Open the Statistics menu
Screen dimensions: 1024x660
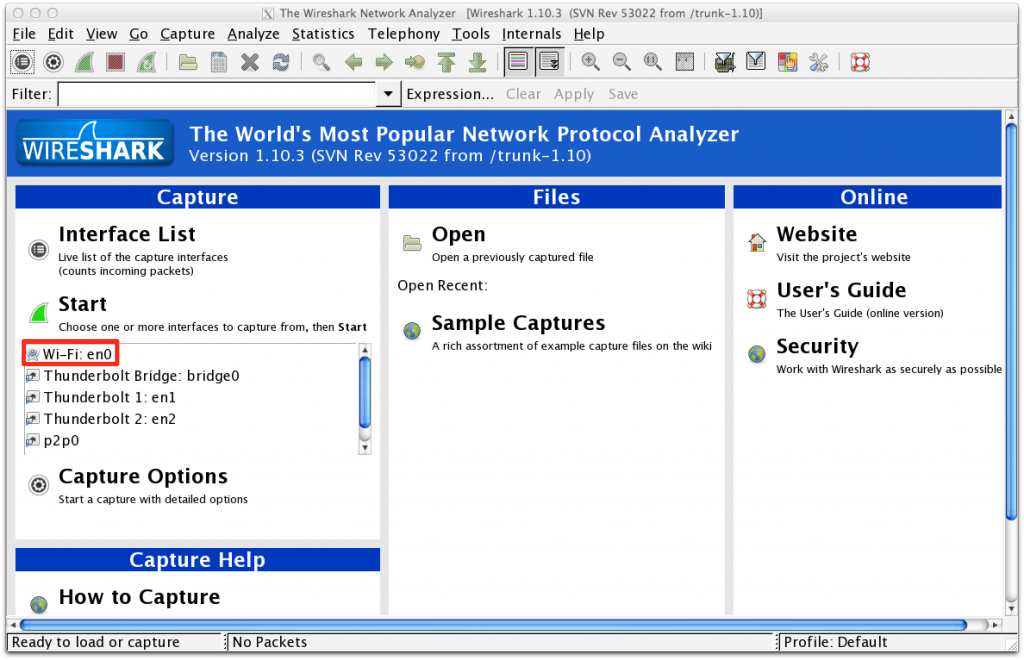coord(323,33)
